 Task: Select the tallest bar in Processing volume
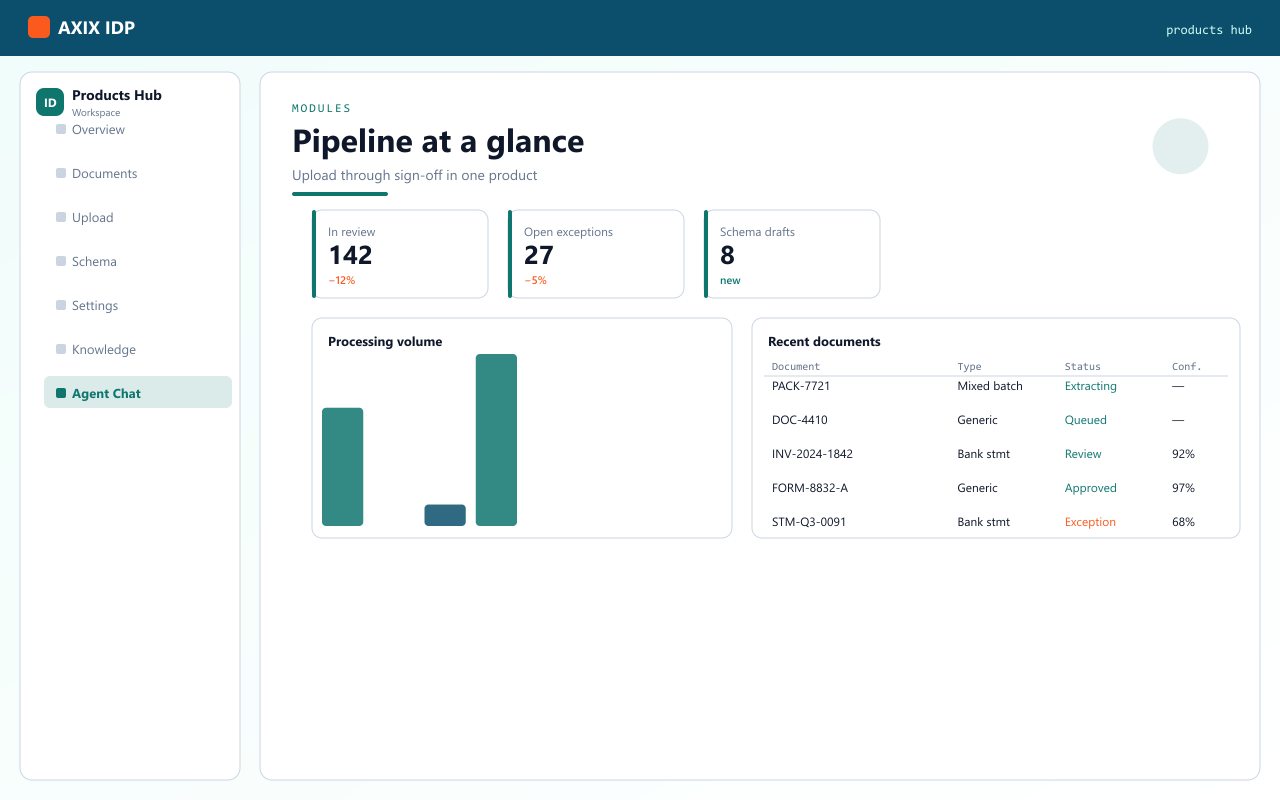(x=496, y=440)
